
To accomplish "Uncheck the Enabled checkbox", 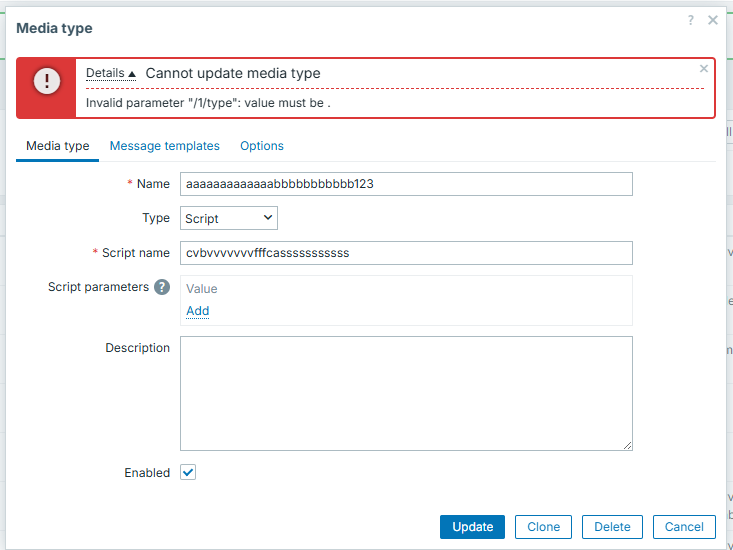I will click(188, 473).
